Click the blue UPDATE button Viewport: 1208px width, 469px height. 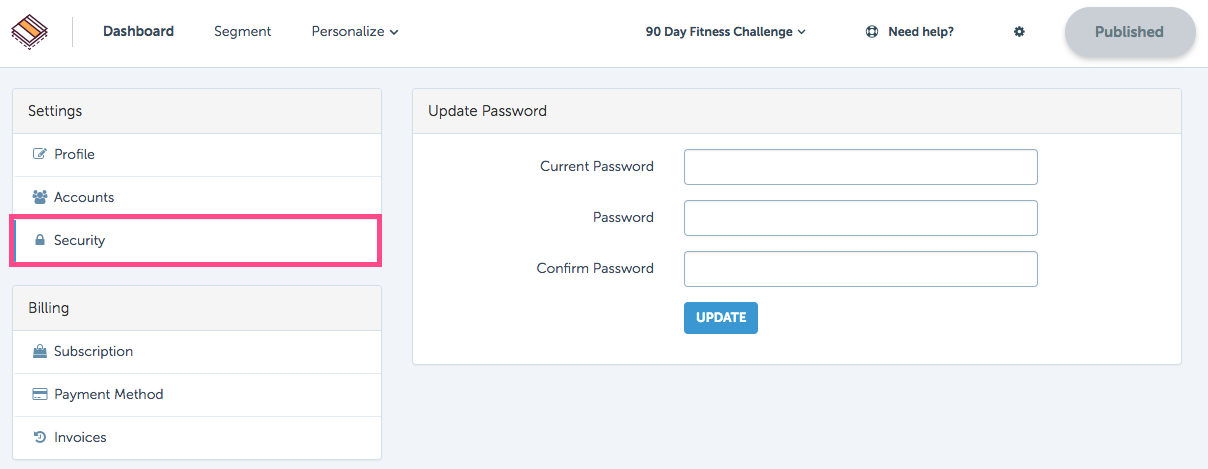721,317
